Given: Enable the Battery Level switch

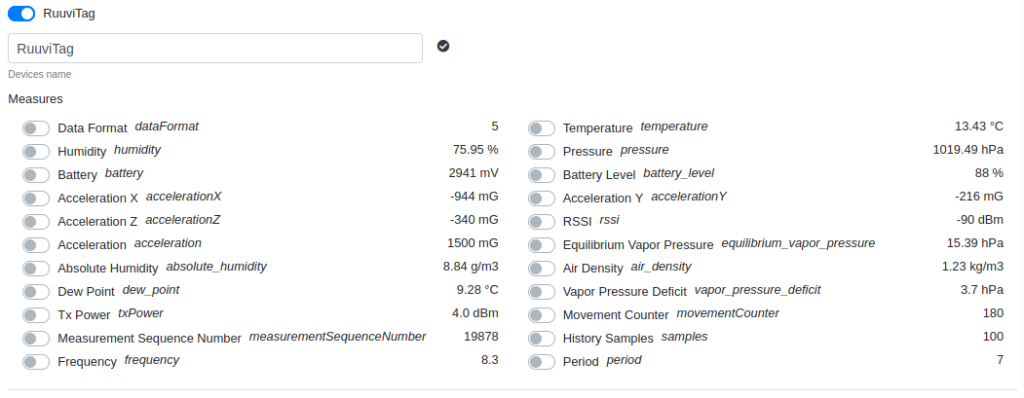Looking at the screenshot, I should tap(541, 175).
